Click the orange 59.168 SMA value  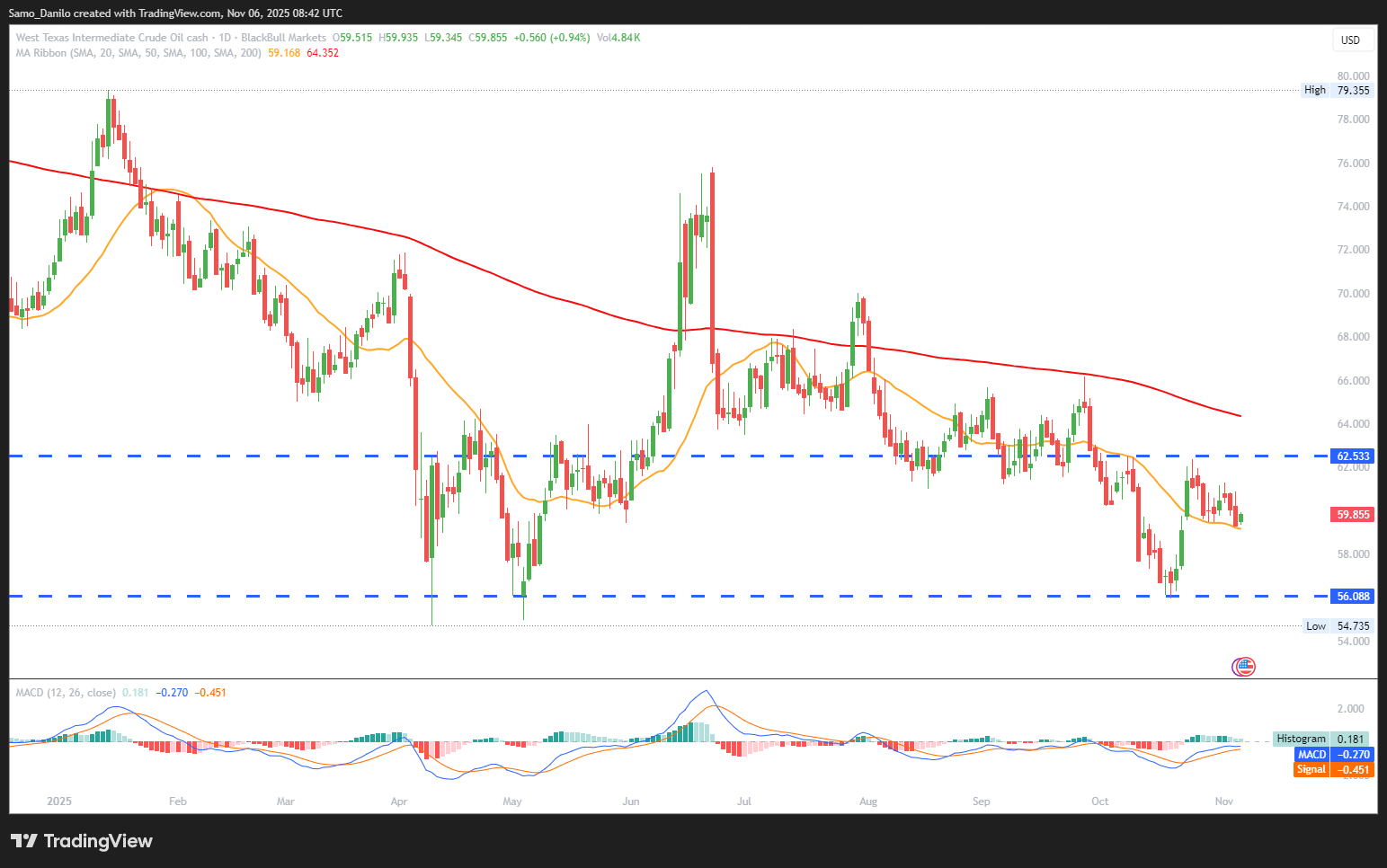[x=284, y=53]
